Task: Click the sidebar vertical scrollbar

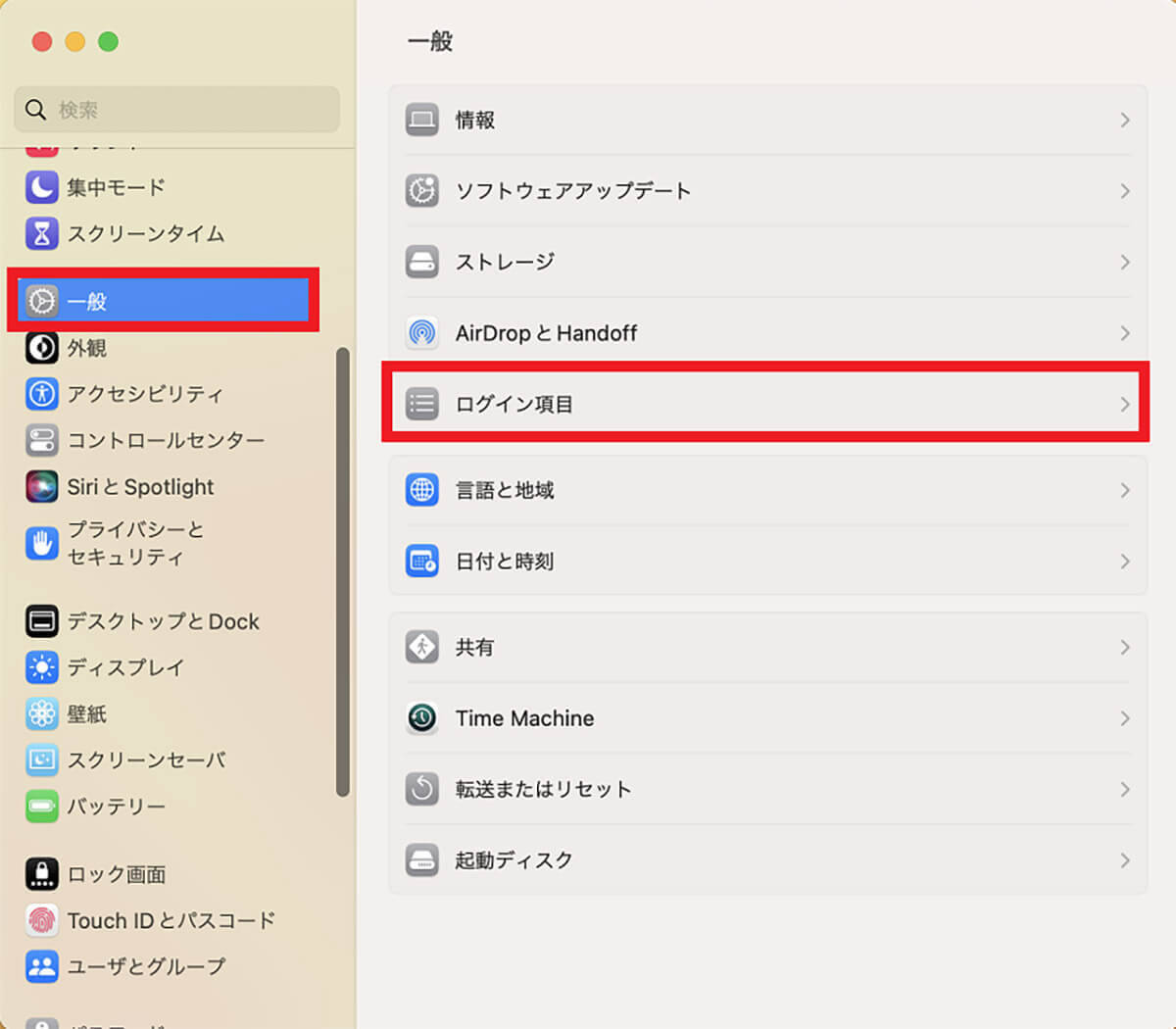Action: pyautogui.click(x=342, y=572)
